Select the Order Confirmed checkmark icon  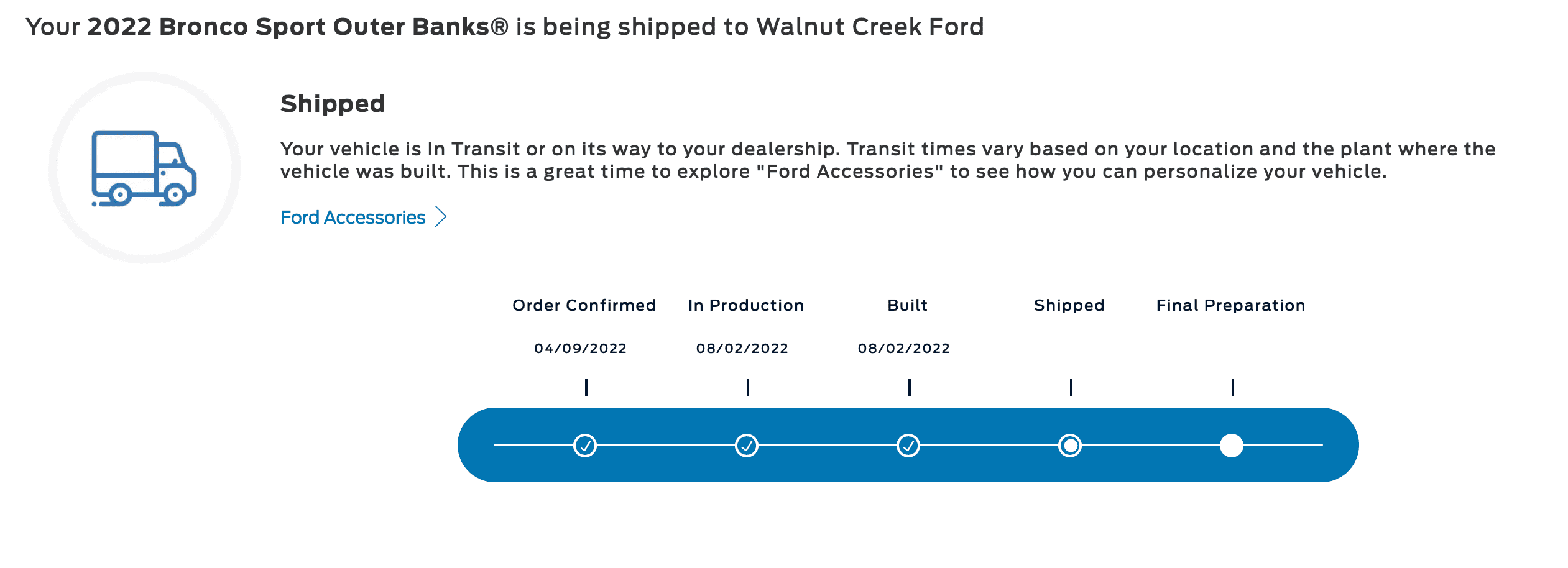tap(585, 445)
